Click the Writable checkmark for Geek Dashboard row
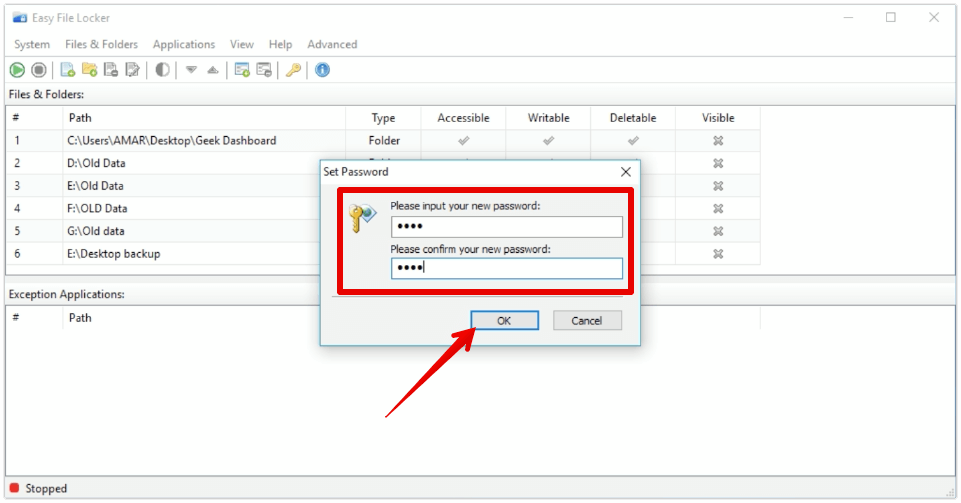This screenshot has height=503, width=961. 549,141
